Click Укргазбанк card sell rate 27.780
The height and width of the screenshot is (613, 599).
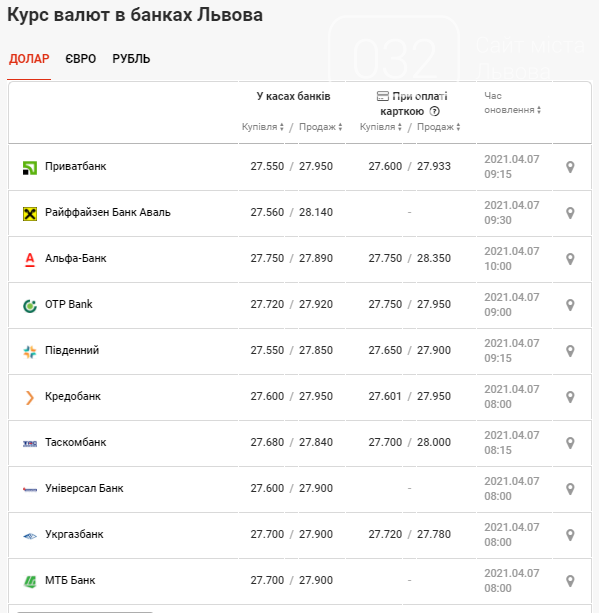(x=434, y=534)
